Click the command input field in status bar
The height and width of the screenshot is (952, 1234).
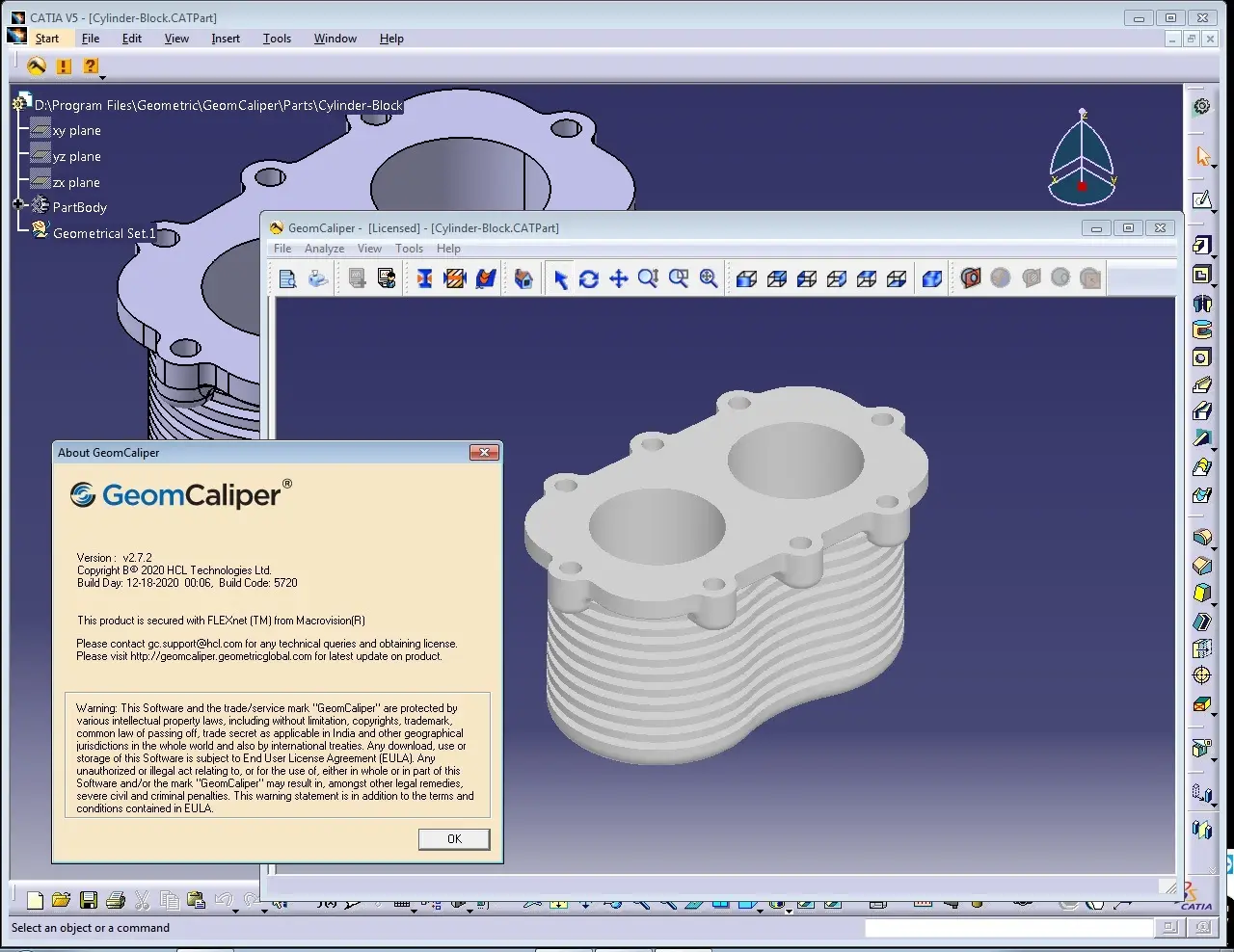1008,928
